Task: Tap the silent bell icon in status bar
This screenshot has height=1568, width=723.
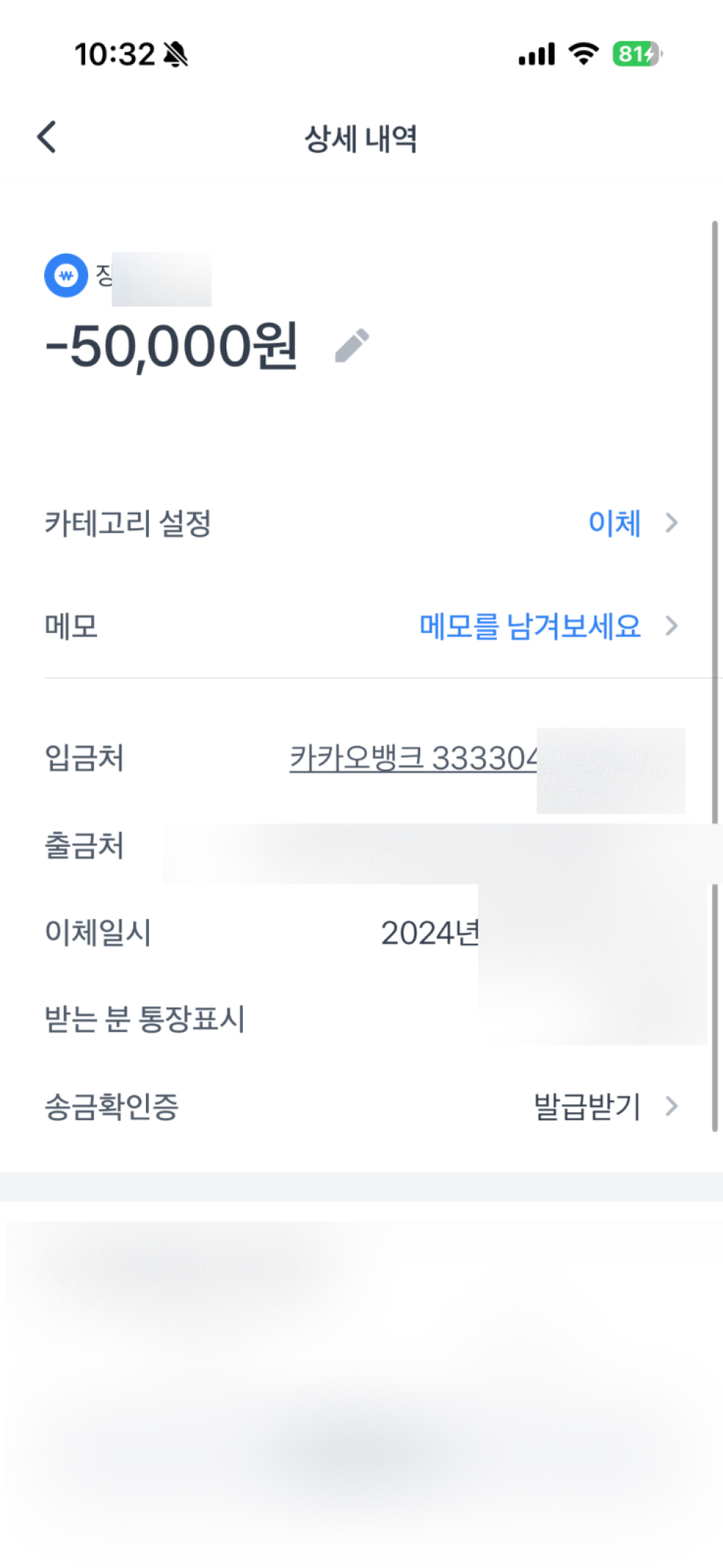Action: tap(175, 54)
